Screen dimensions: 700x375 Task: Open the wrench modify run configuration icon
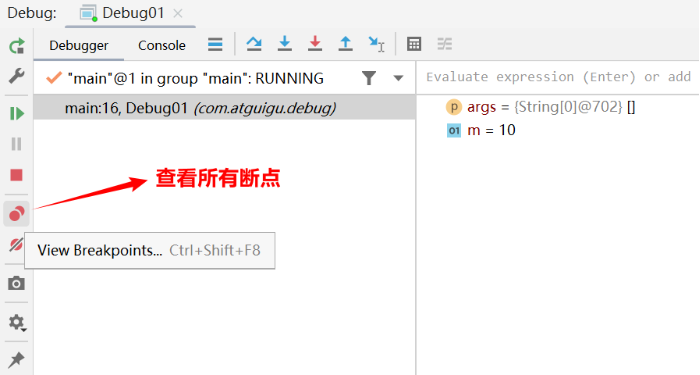17,76
